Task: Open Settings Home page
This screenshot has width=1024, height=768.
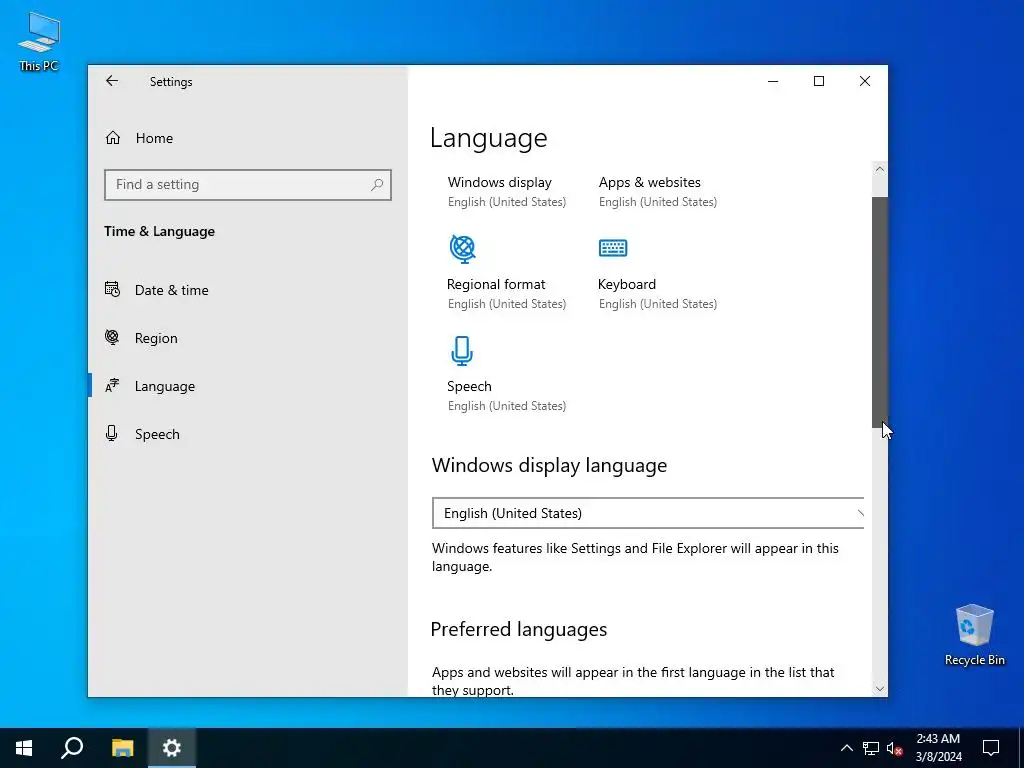Action: coord(154,138)
